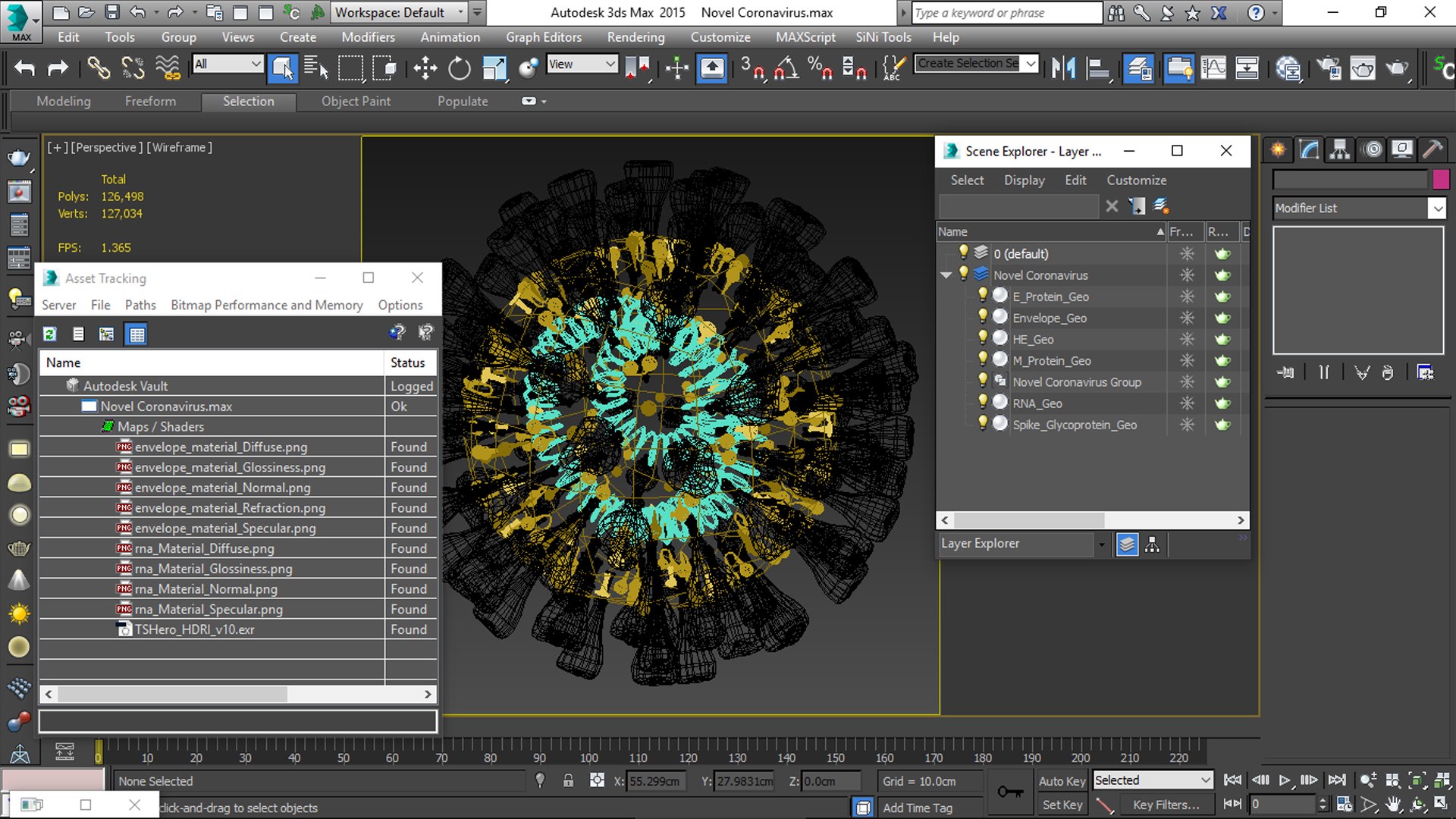Viewport: 1456px width, 819px height.
Task: Toggle visibility bulb of Envelope_Geo
Action: coord(983,316)
